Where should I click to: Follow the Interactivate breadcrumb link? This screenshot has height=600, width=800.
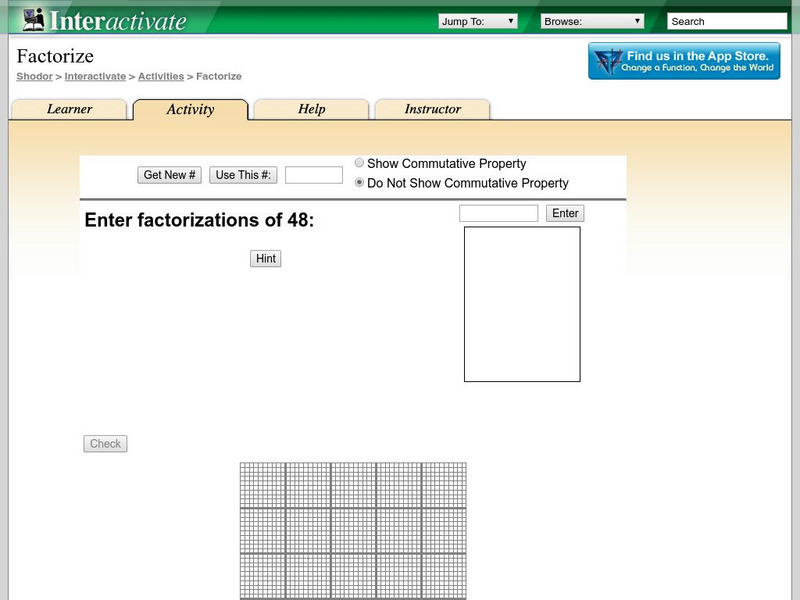click(x=95, y=77)
